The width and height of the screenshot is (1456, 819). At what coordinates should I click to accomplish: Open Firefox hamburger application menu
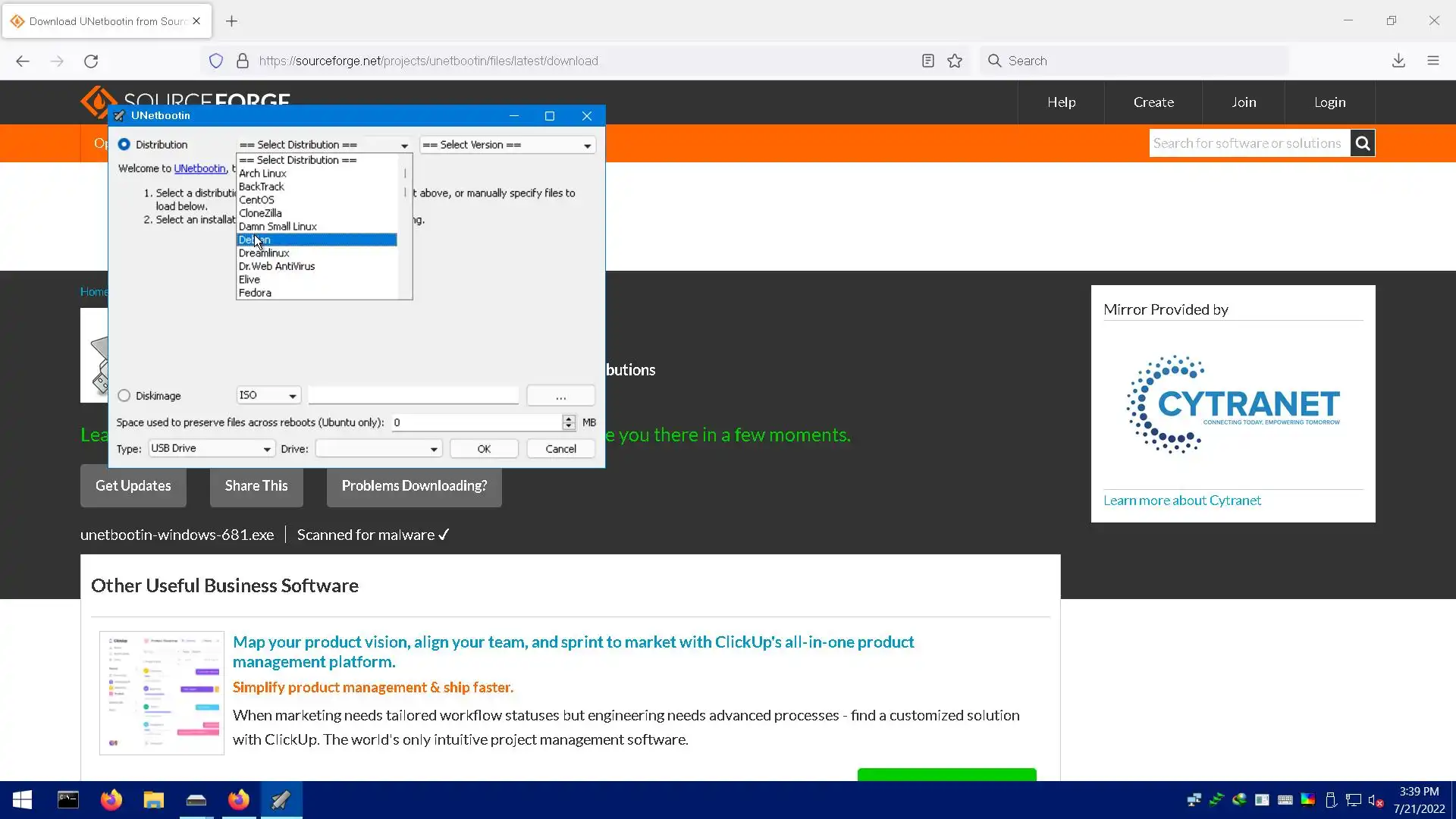click(1432, 61)
